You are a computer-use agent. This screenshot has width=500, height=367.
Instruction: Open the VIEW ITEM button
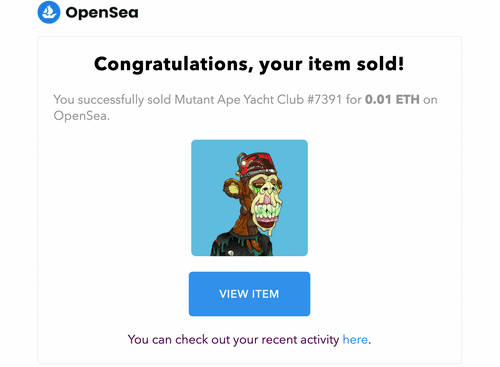tap(249, 294)
